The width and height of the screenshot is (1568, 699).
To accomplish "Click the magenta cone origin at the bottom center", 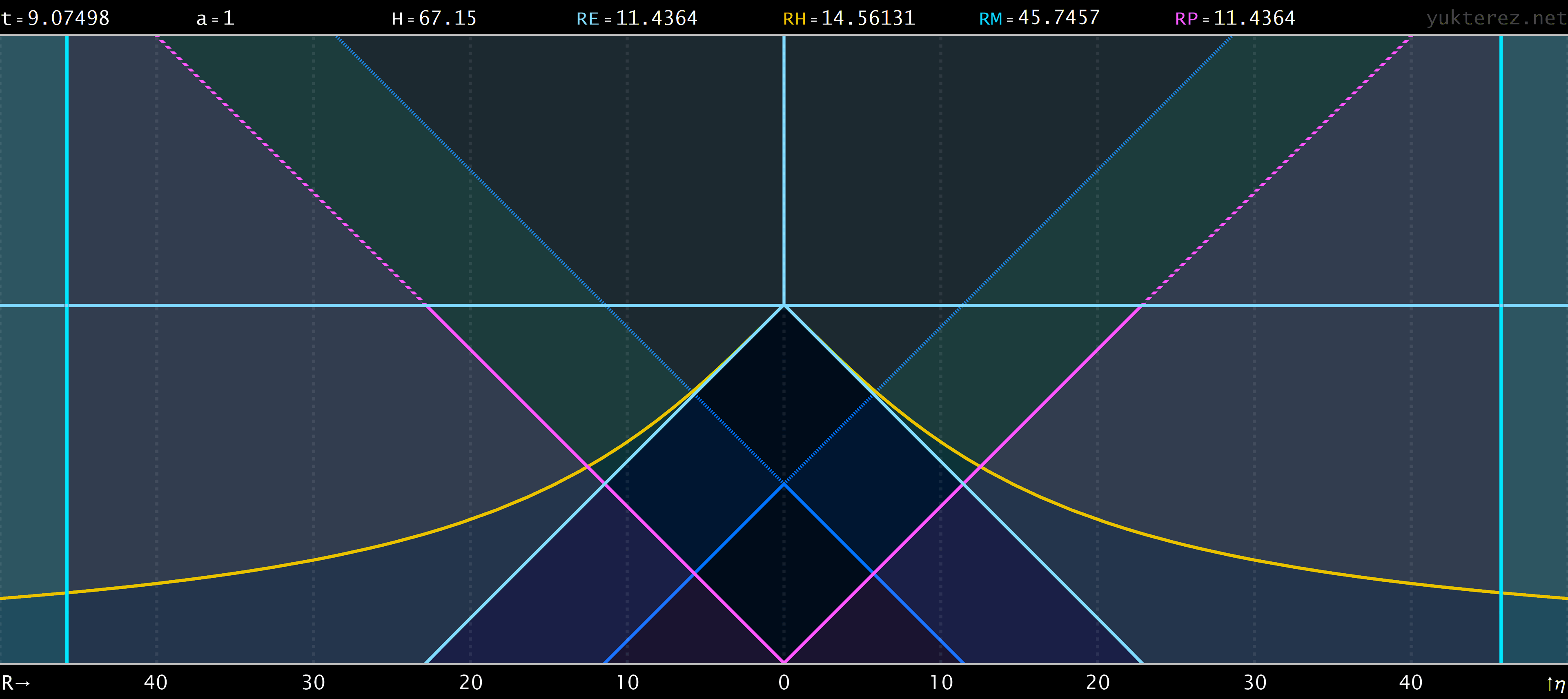I will [x=784, y=662].
